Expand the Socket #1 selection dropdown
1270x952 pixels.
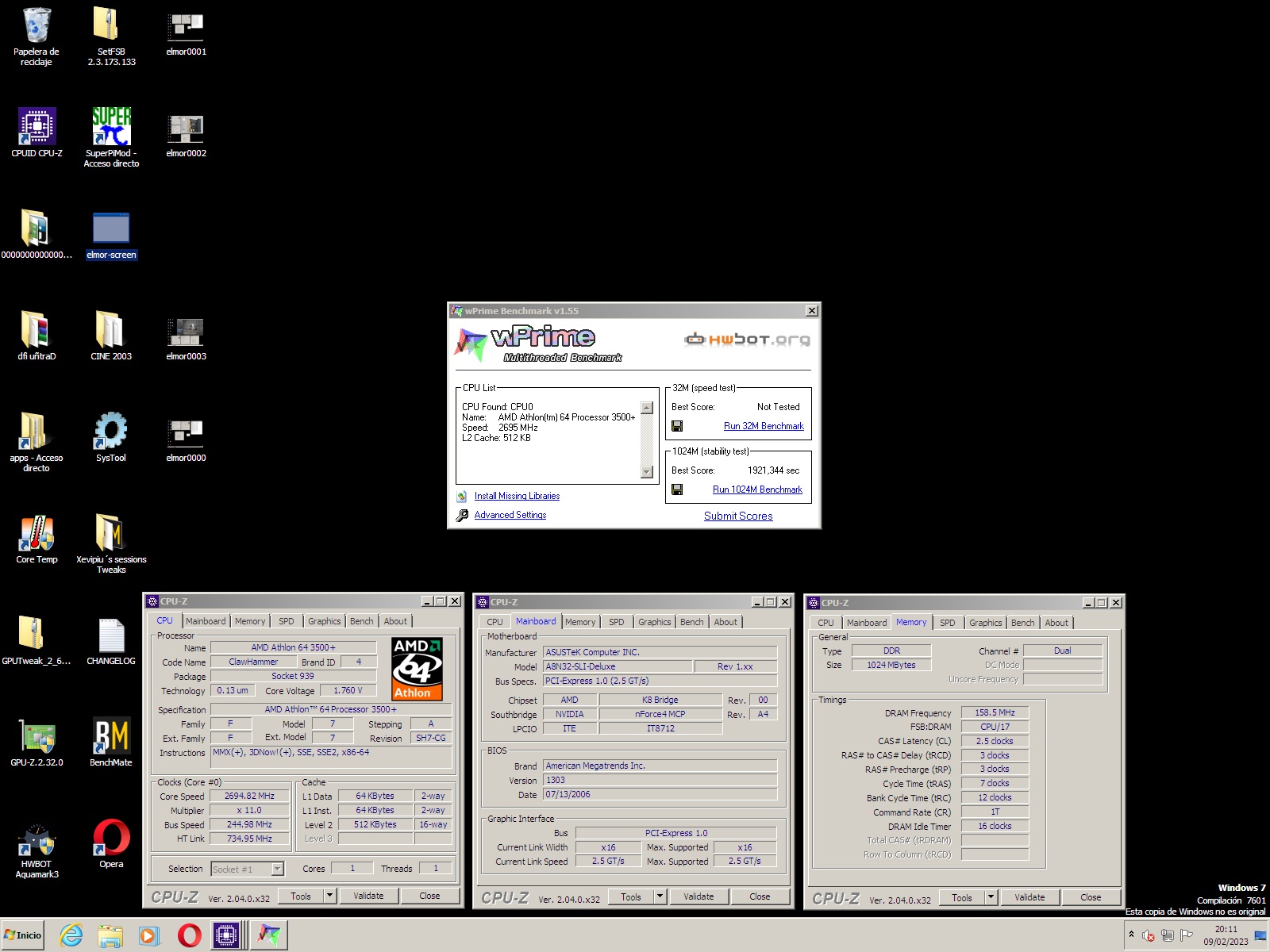click(278, 869)
